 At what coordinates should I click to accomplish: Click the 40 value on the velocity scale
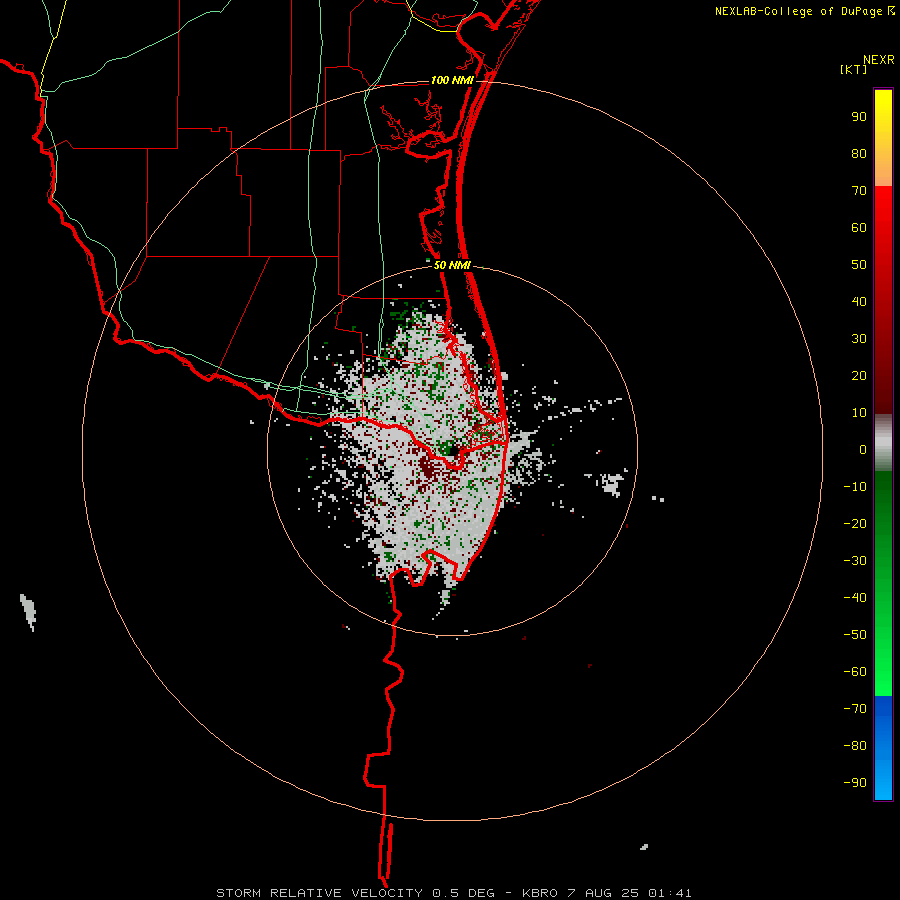(859, 301)
